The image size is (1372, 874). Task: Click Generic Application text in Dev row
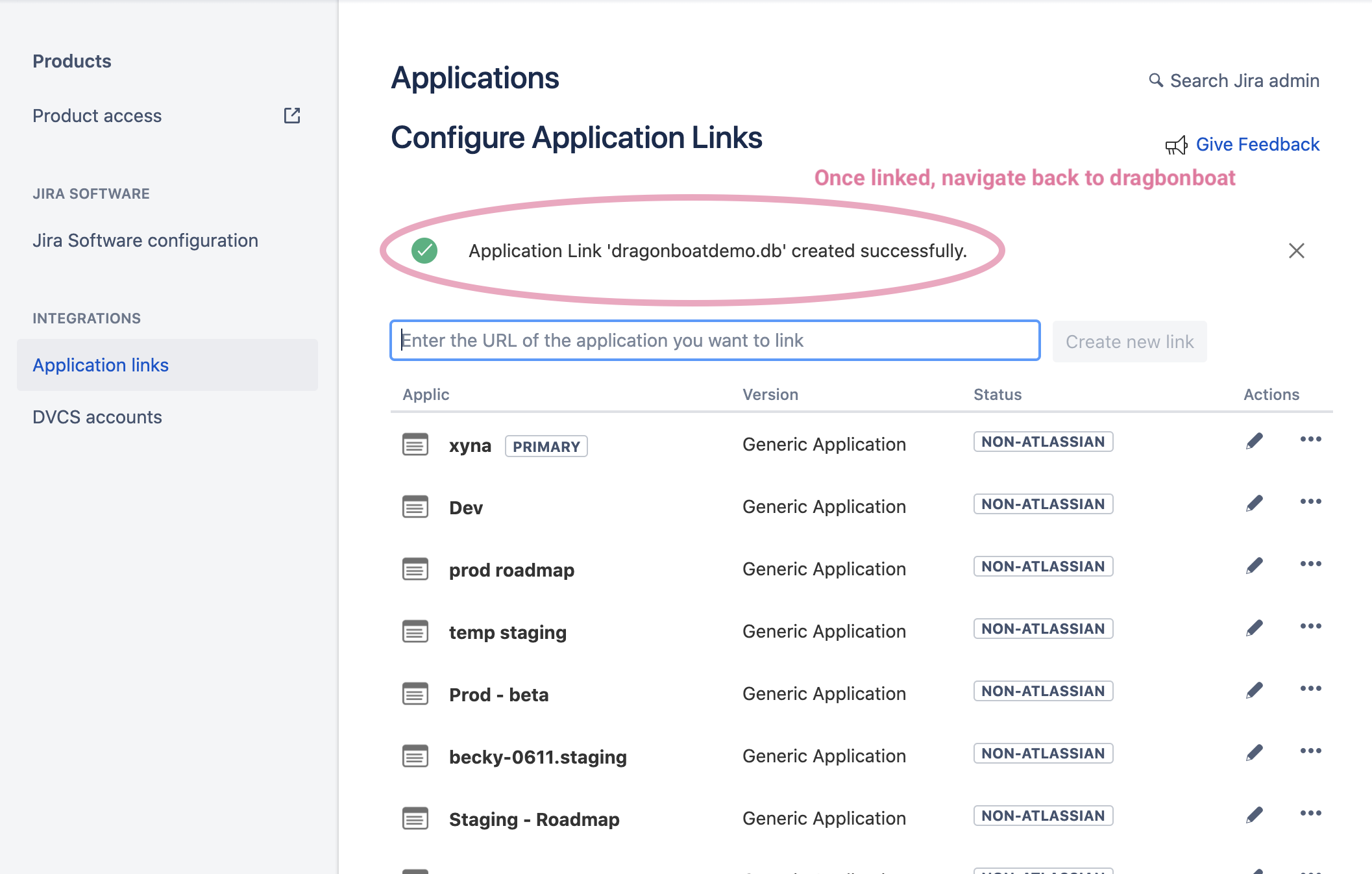[824, 507]
